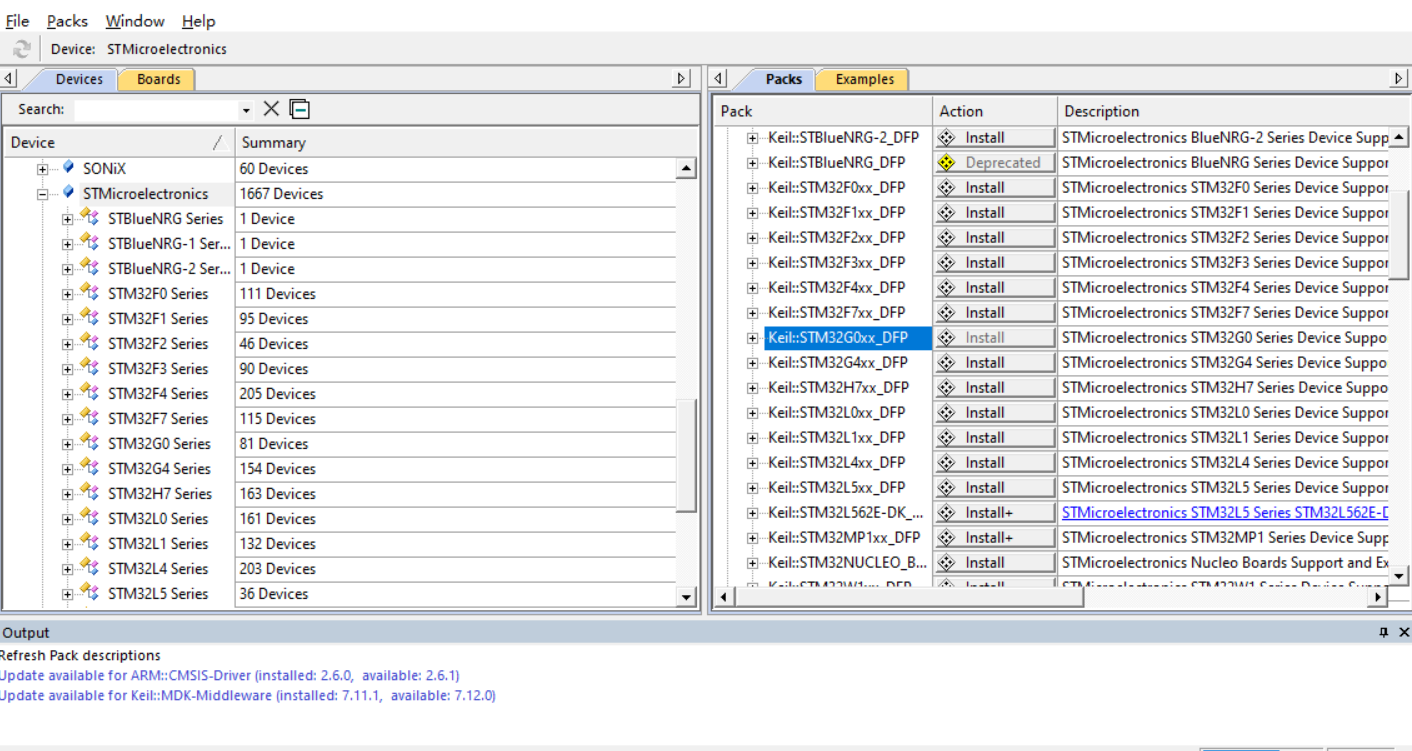Click the collapse-all icon beside search
Screen dimensions: 1412x751
click(300, 109)
